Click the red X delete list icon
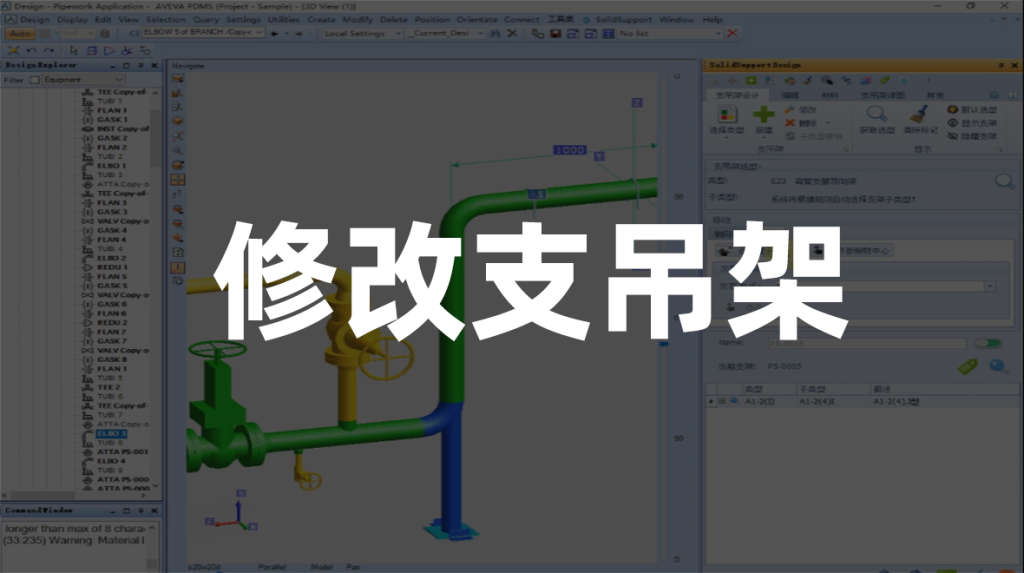This screenshot has height=573, width=1024. pyautogui.click(x=732, y=33)
